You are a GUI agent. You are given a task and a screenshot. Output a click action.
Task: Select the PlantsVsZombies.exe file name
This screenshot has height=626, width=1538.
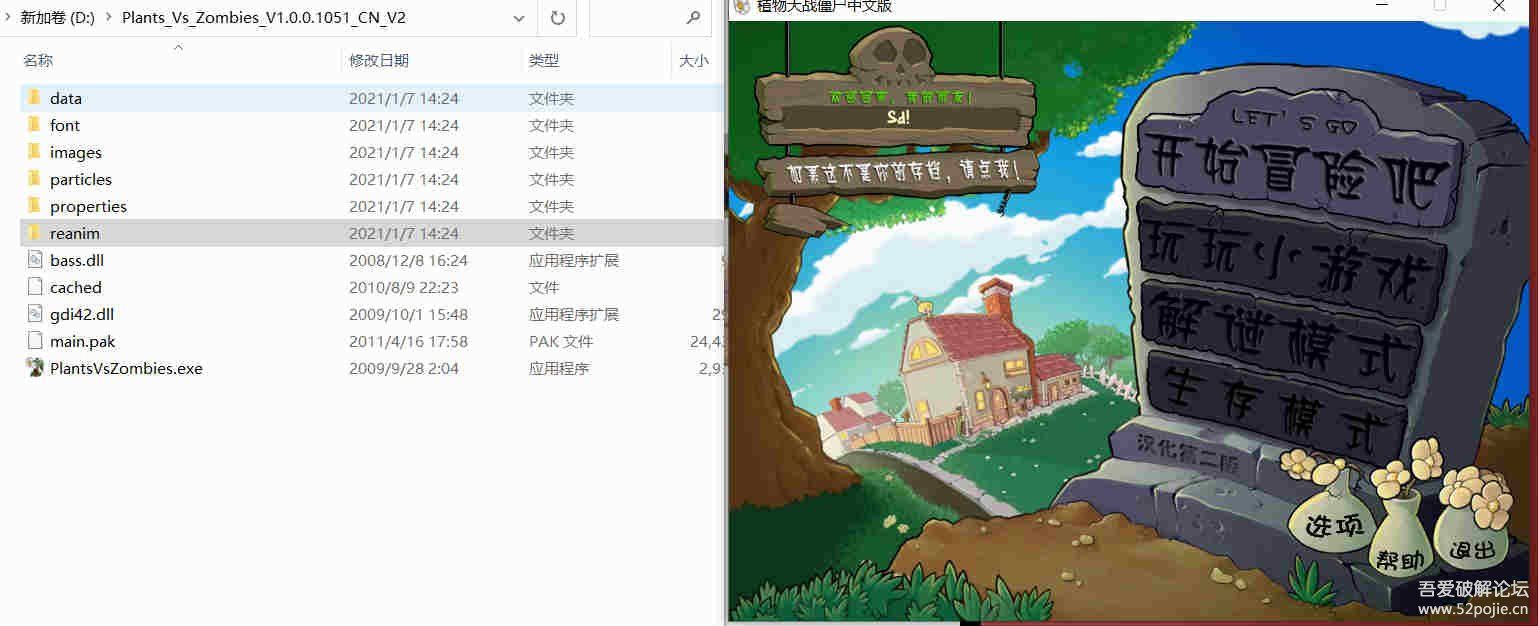[x=126, y=368]
